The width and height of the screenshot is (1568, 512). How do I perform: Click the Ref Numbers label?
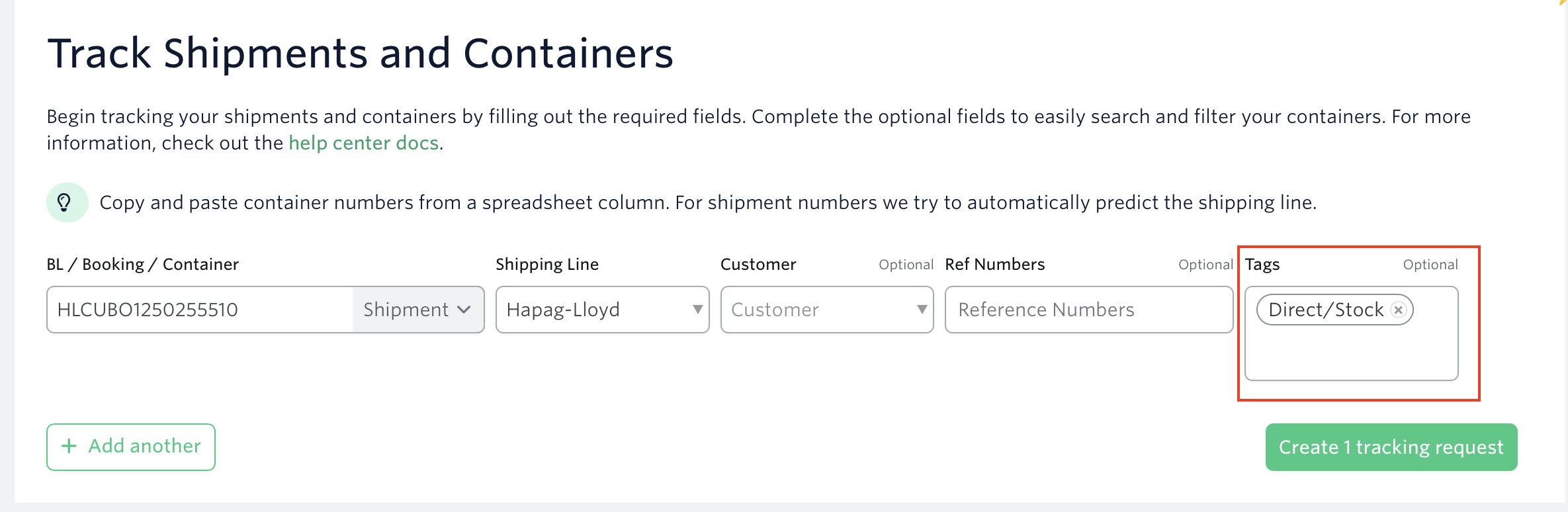(994, 265)
